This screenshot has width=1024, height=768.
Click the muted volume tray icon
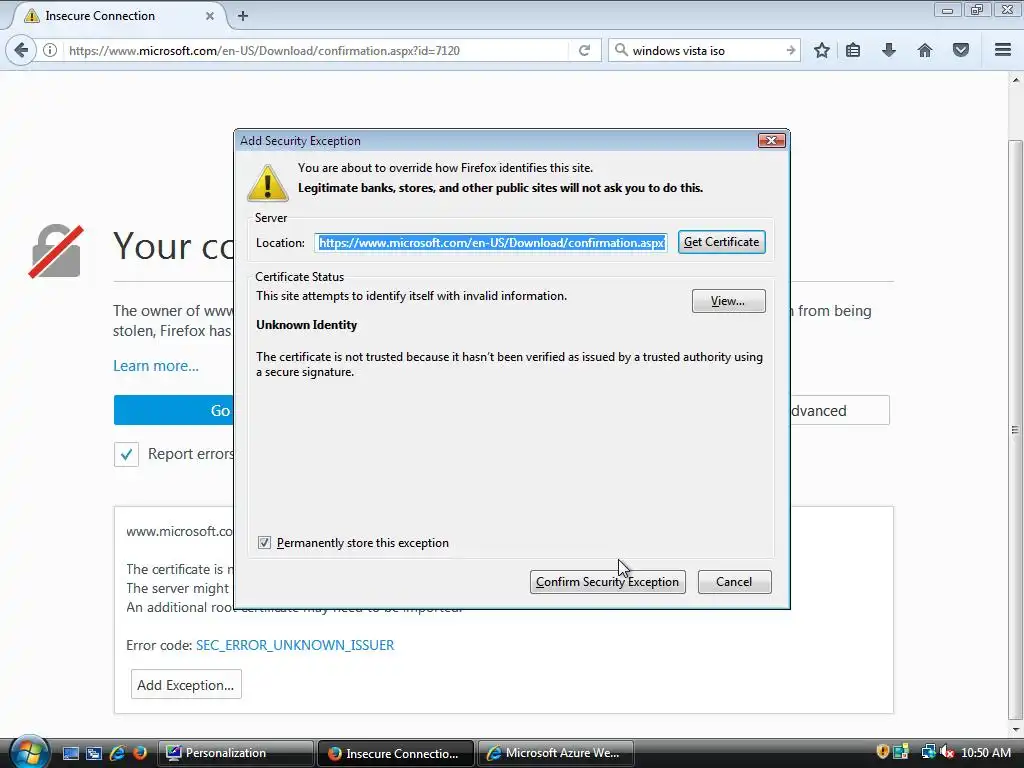[x=948, y=752]
